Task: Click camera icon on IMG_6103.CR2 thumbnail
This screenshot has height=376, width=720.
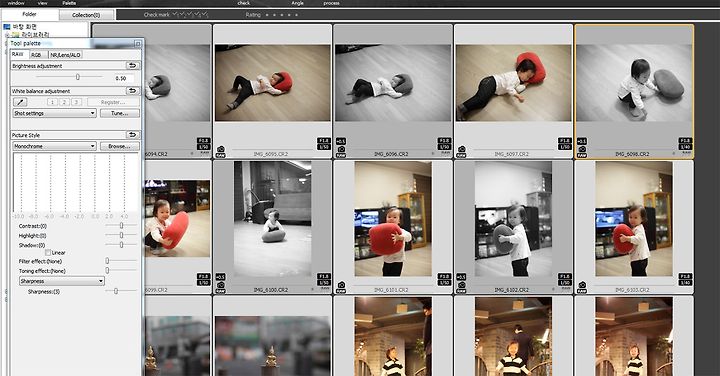Action: pos(582,286)
